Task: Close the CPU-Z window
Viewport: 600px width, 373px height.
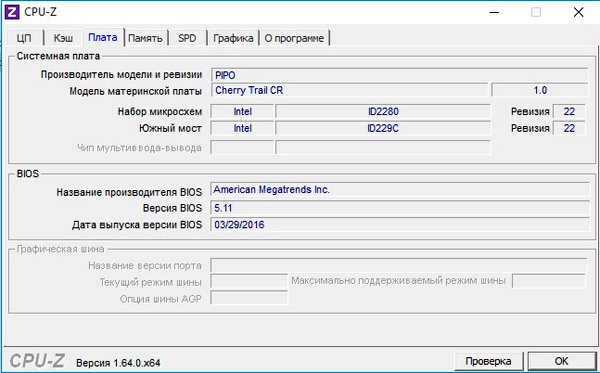Action: tap(578, 13)
